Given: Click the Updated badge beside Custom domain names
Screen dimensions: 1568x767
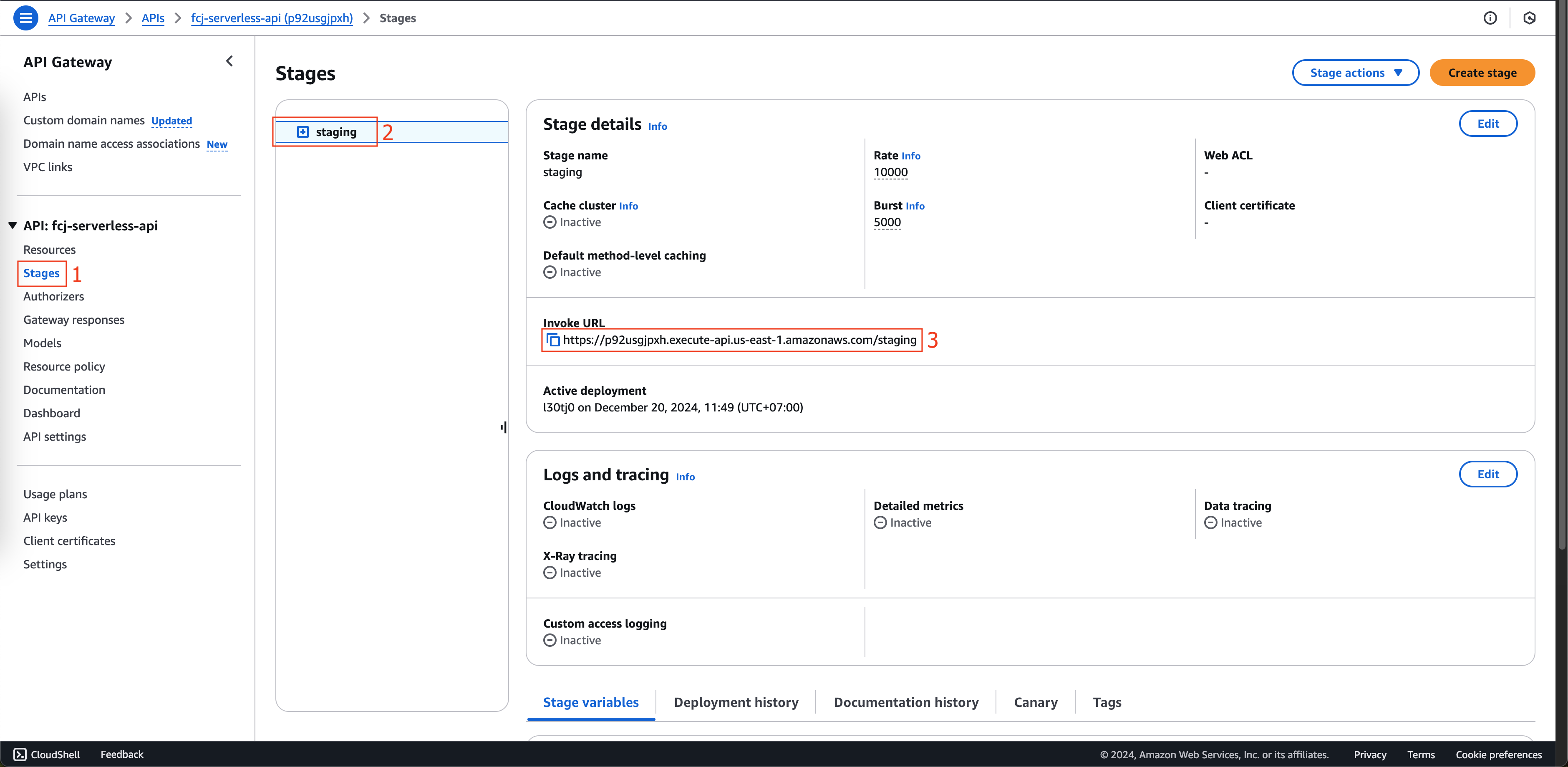Looking at the screenshot, I should tap(171, 121).
